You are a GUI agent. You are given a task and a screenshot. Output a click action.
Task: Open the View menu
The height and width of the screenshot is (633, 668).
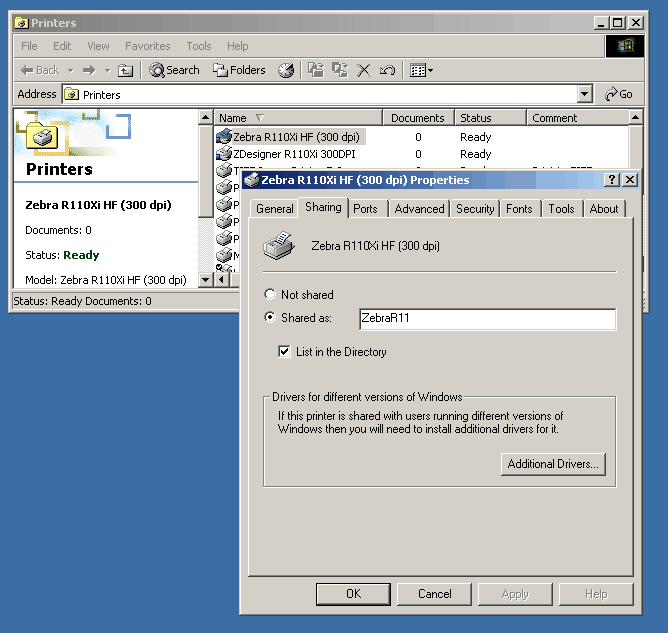(x=98, y=46)
